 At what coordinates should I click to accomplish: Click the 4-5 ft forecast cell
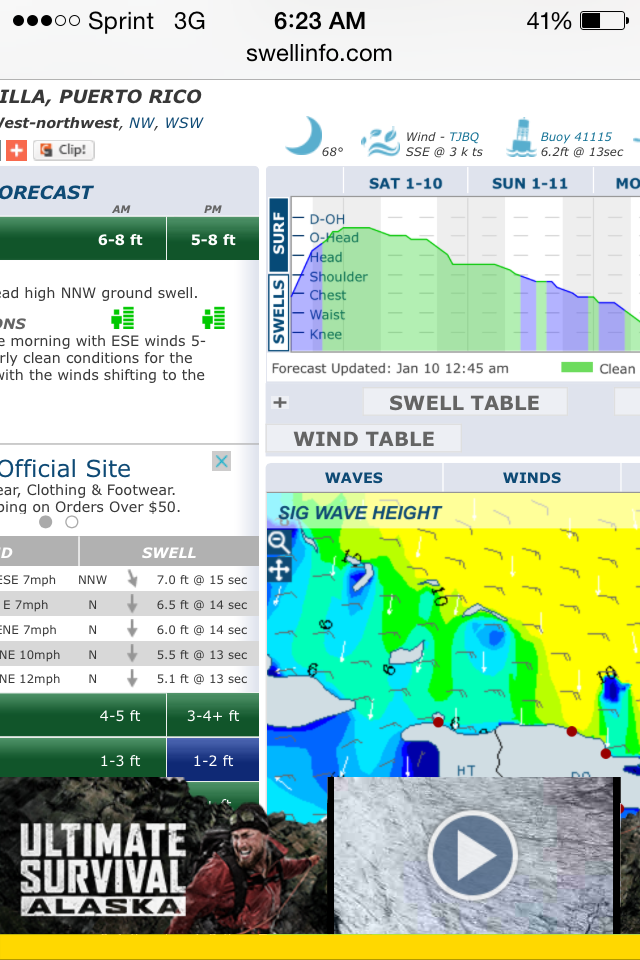tap(120, 715)
